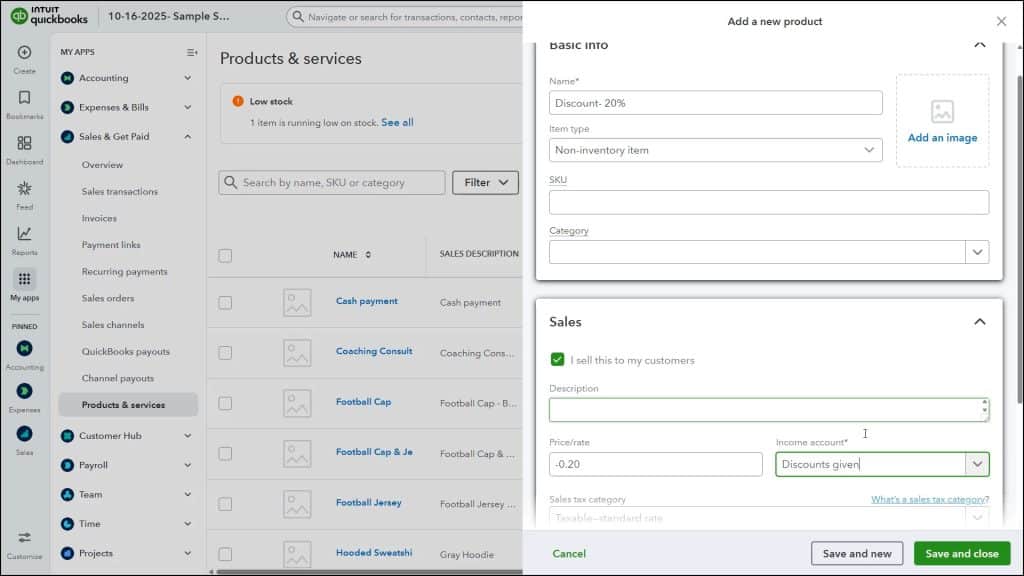Click the Save and close button
Image resolution: width=1024 pixels, height=576 pixels.
[x=962, y=553]
